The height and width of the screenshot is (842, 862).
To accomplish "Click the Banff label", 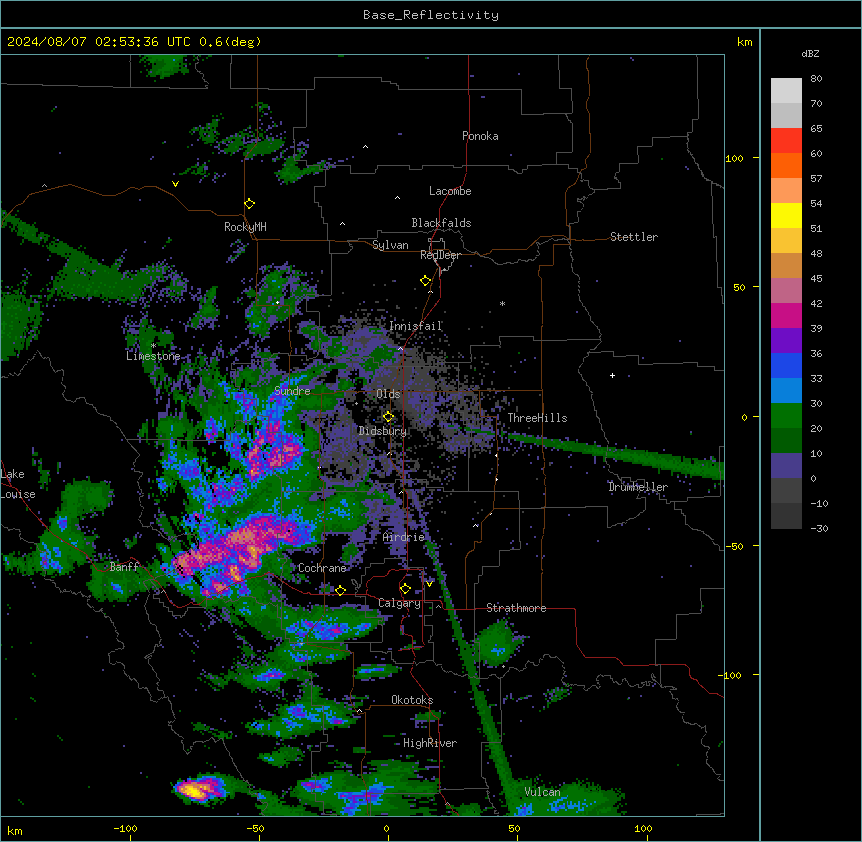I will click(x=124, y=567).
